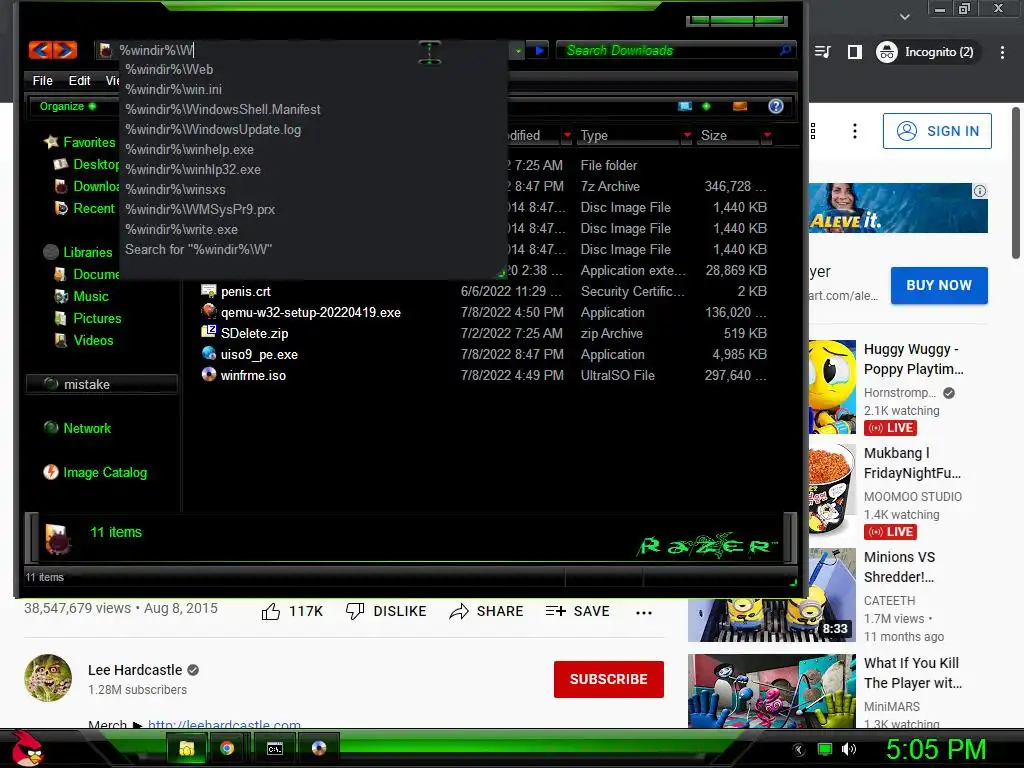The height and width of the screenshot is (768, 1024).
Task: Open the Size column filter dropdown
Action: 767,135
